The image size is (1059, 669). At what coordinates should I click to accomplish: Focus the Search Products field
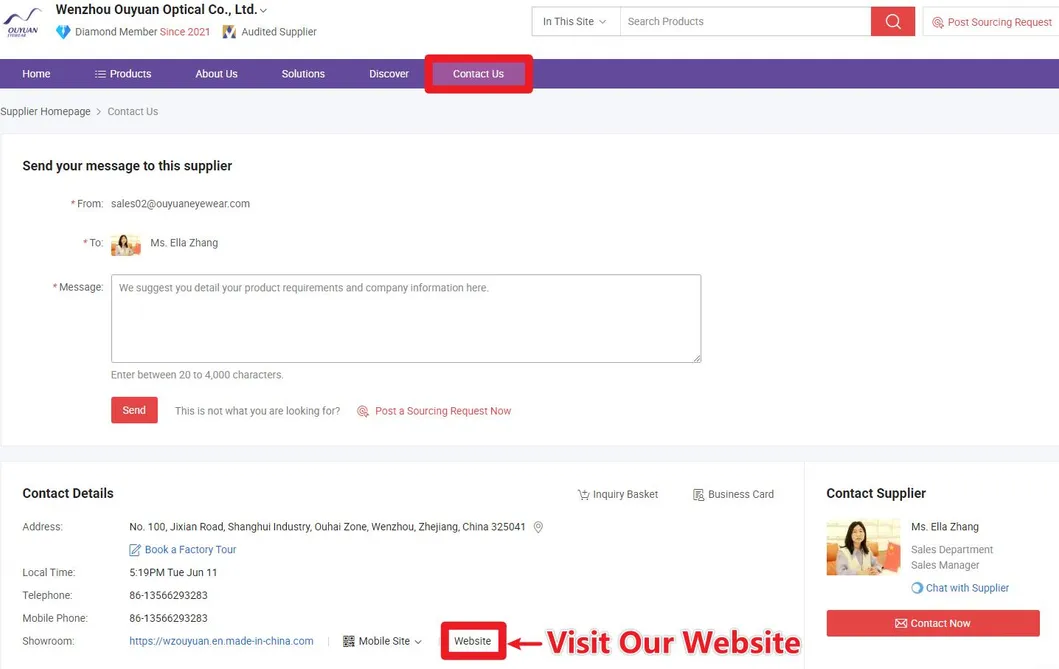746,22
